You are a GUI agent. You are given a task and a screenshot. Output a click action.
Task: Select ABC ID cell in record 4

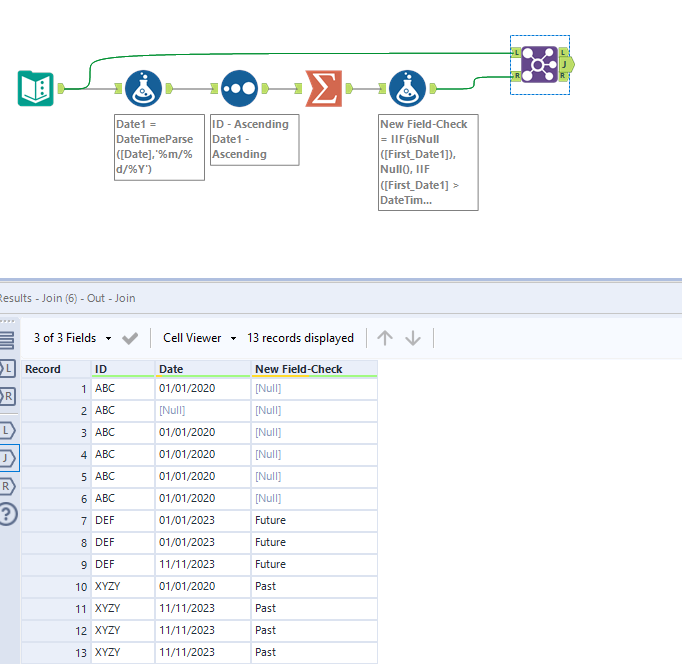point(123,454)
